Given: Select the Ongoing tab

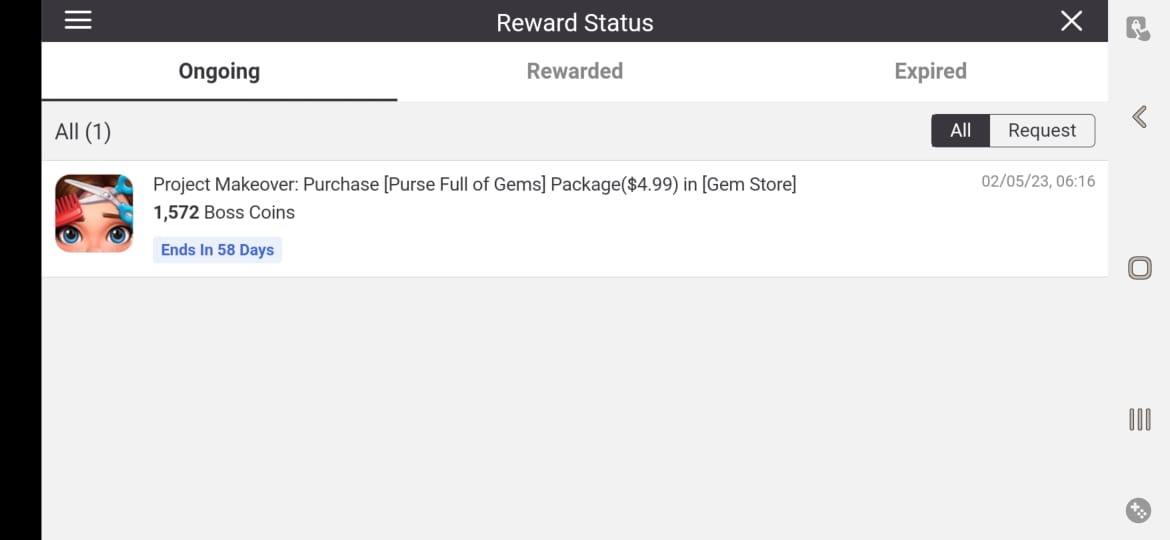Looking at the screenshot, I should [x=219, y=71].
